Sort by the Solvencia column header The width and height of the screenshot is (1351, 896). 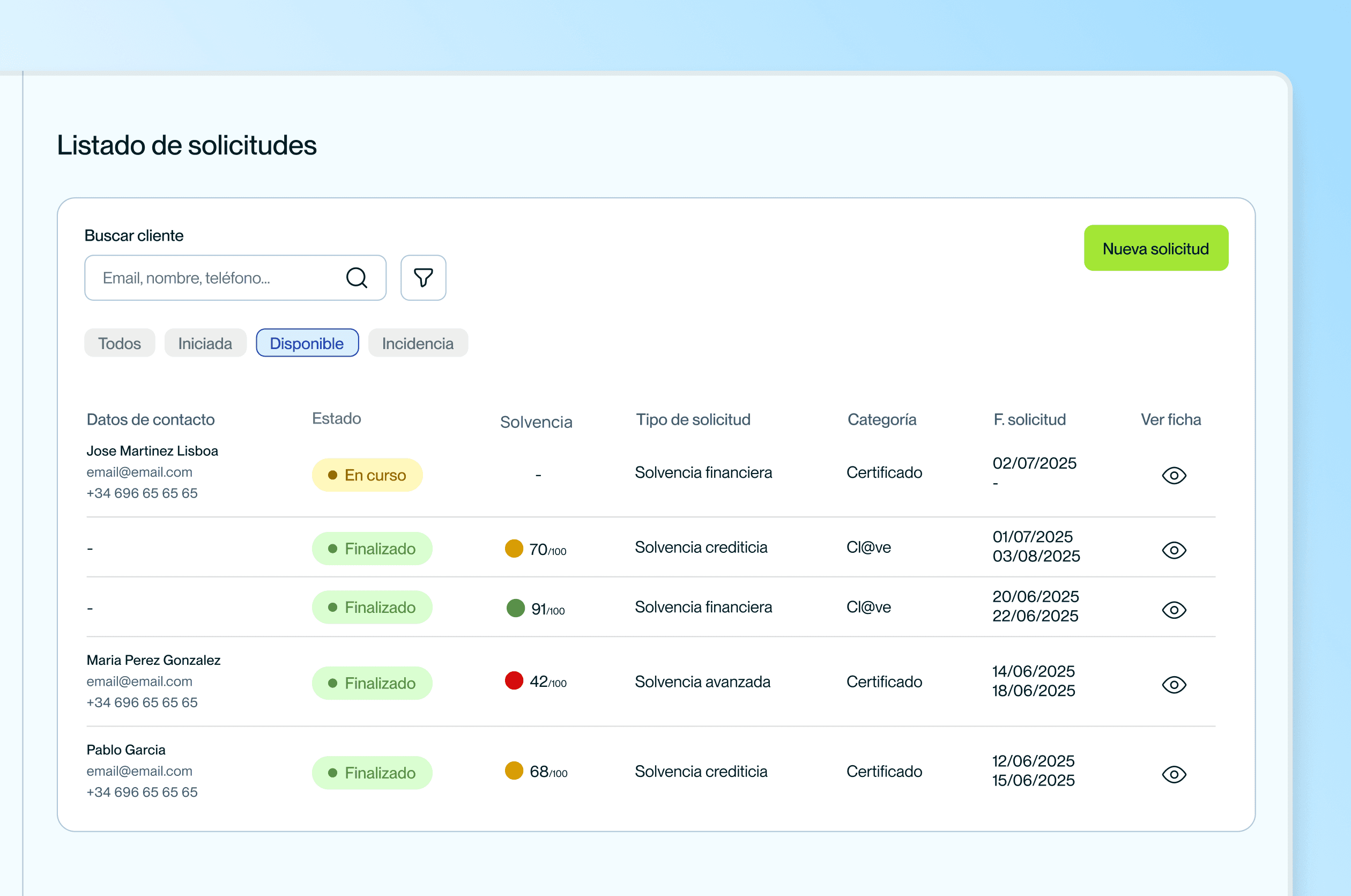[536, 421]
